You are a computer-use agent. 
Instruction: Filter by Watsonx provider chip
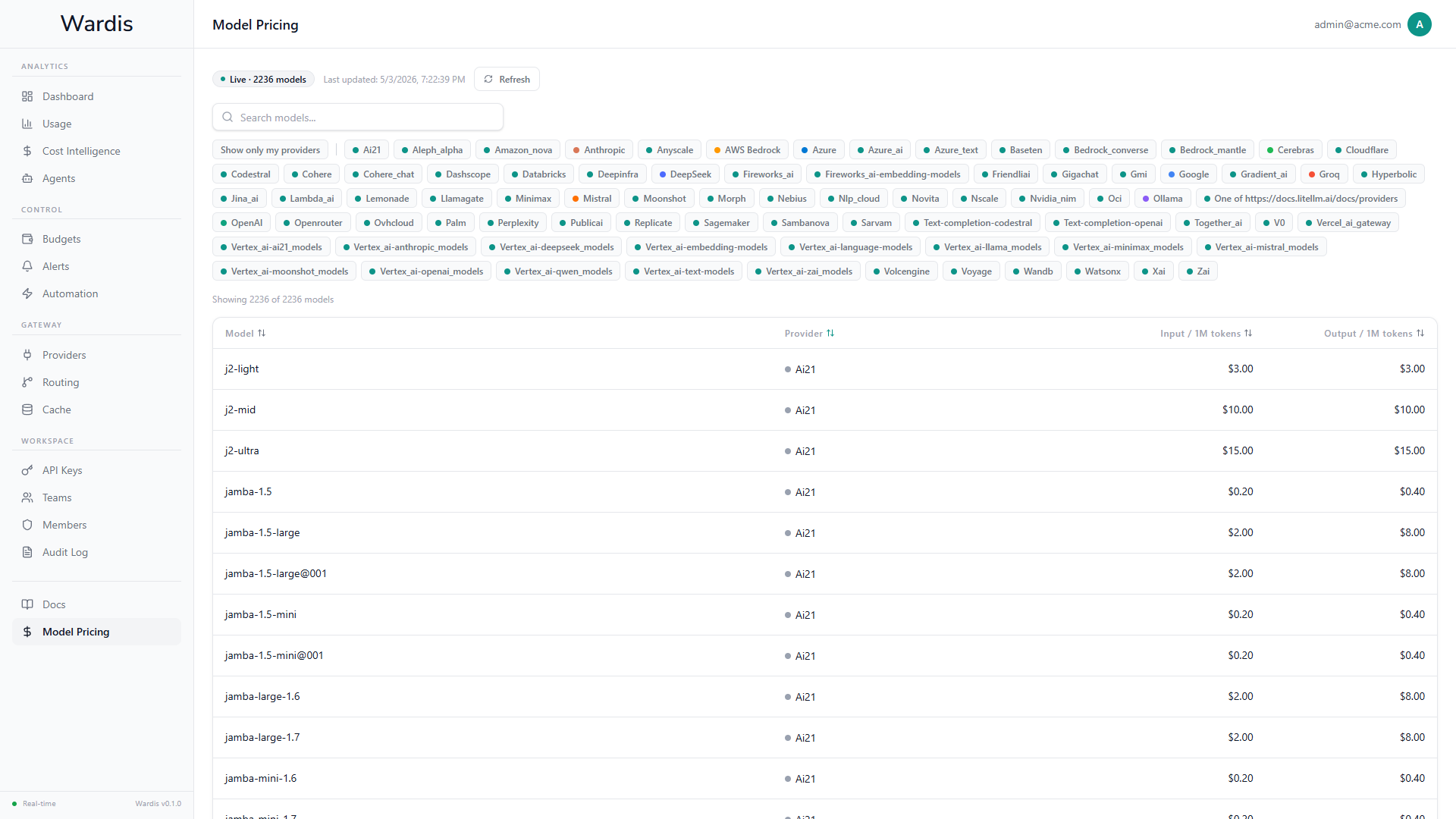click(x=1097, y=271)
